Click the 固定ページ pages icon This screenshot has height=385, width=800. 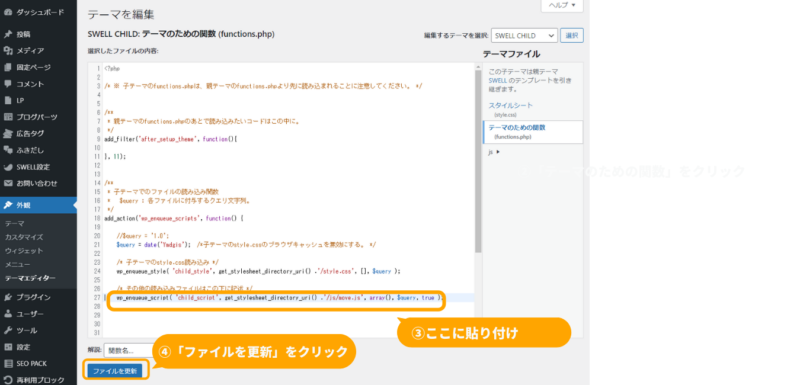point(8,67)
